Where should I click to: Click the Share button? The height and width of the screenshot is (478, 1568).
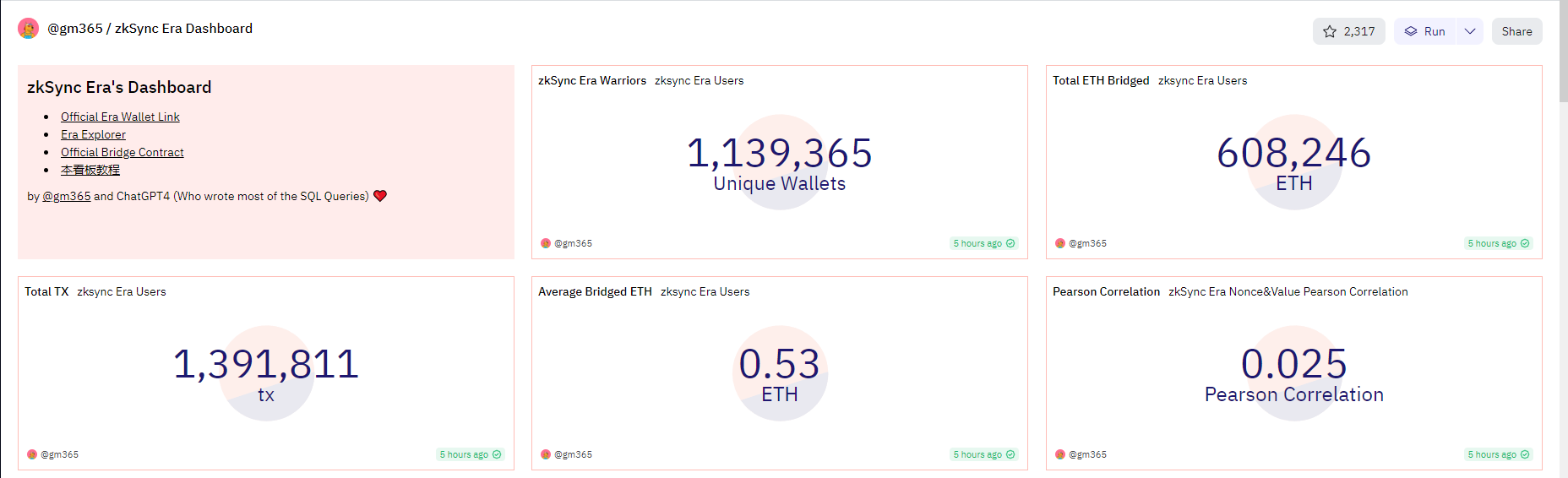click(1516, 31)
